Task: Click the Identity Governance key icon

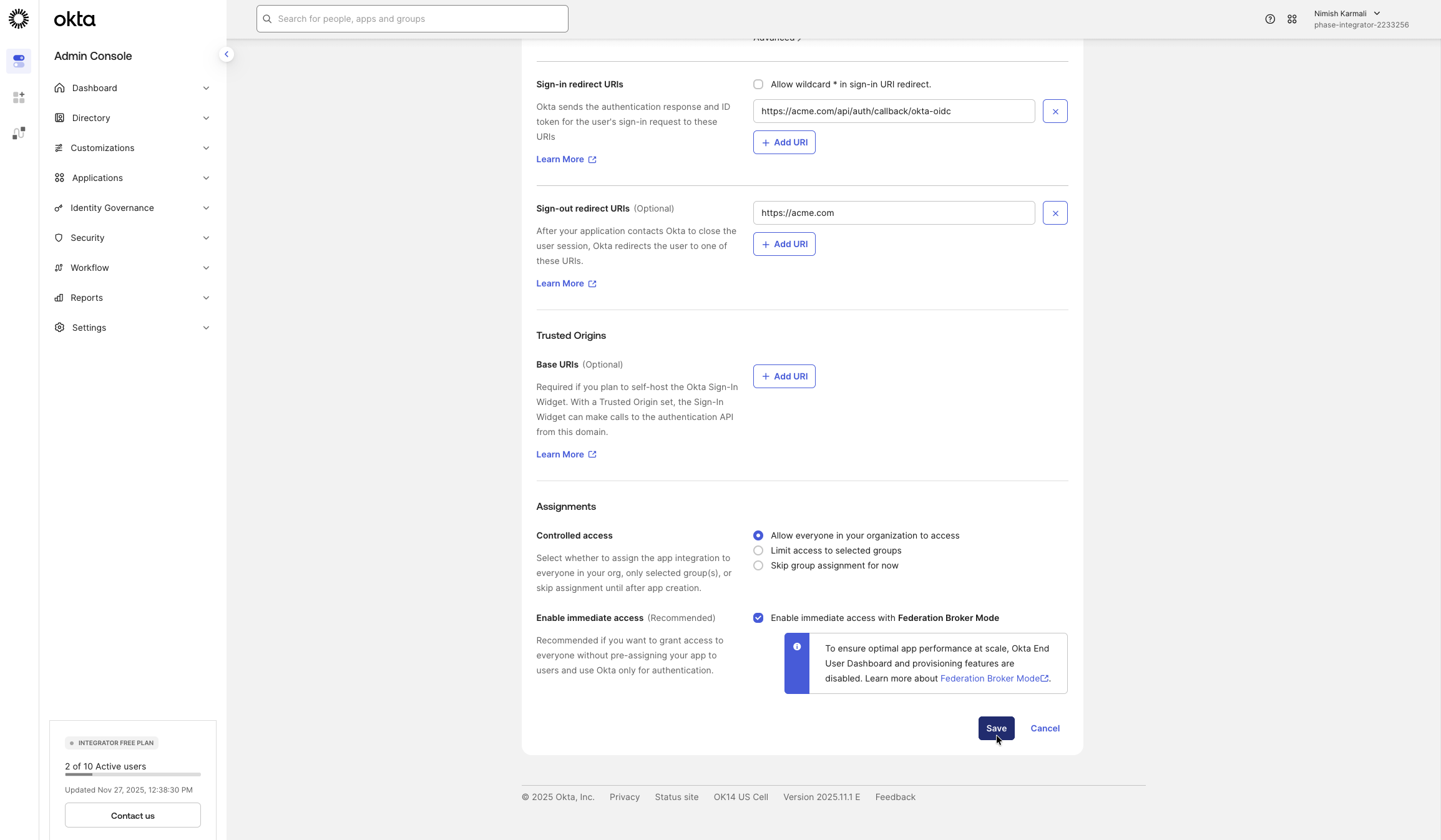Action: [59, 208]
